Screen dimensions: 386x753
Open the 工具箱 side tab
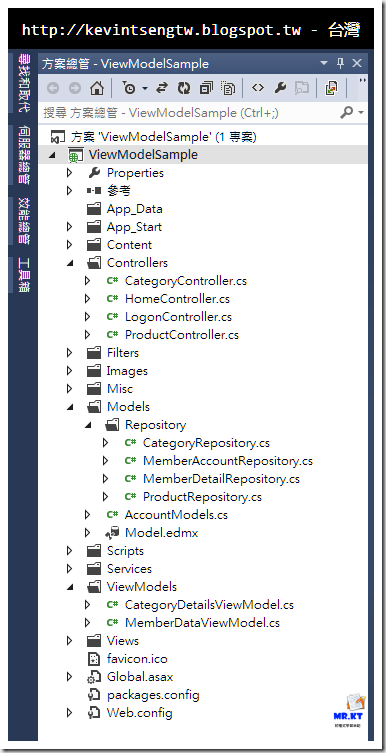point(23,275)
